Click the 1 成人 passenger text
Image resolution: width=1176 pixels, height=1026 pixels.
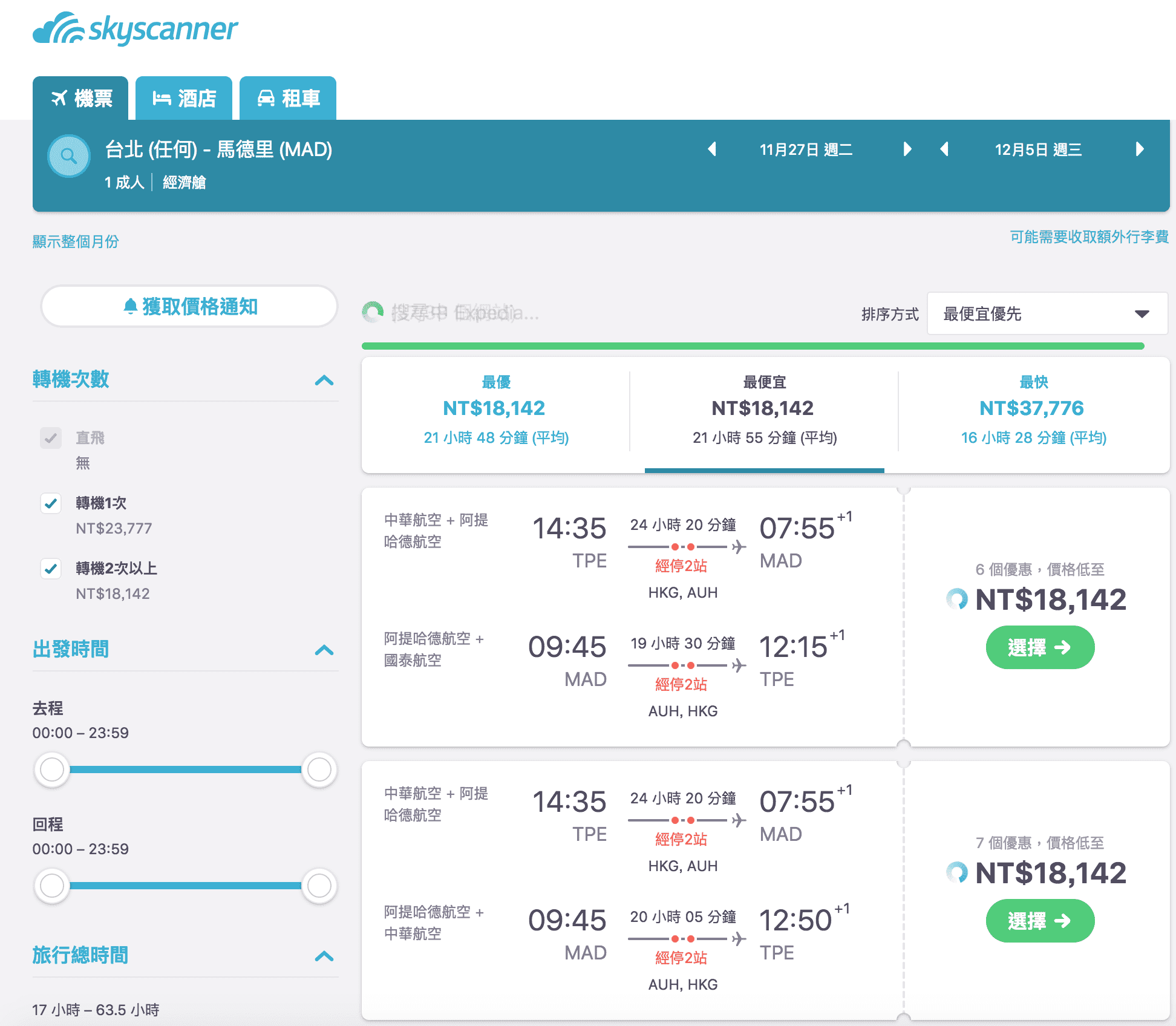coord(124,182)
